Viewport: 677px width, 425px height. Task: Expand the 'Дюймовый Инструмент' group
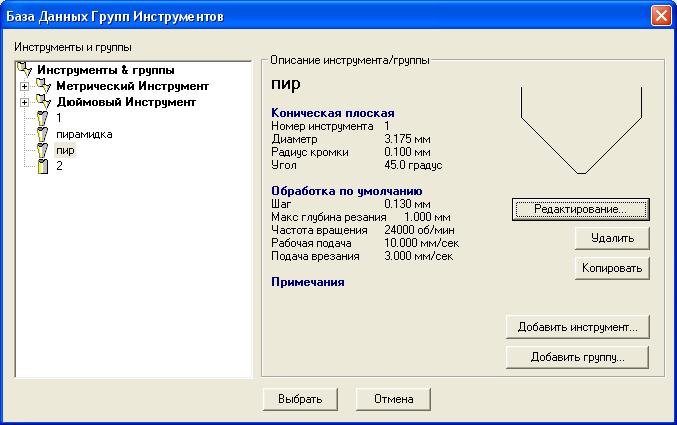coord(25,103)
